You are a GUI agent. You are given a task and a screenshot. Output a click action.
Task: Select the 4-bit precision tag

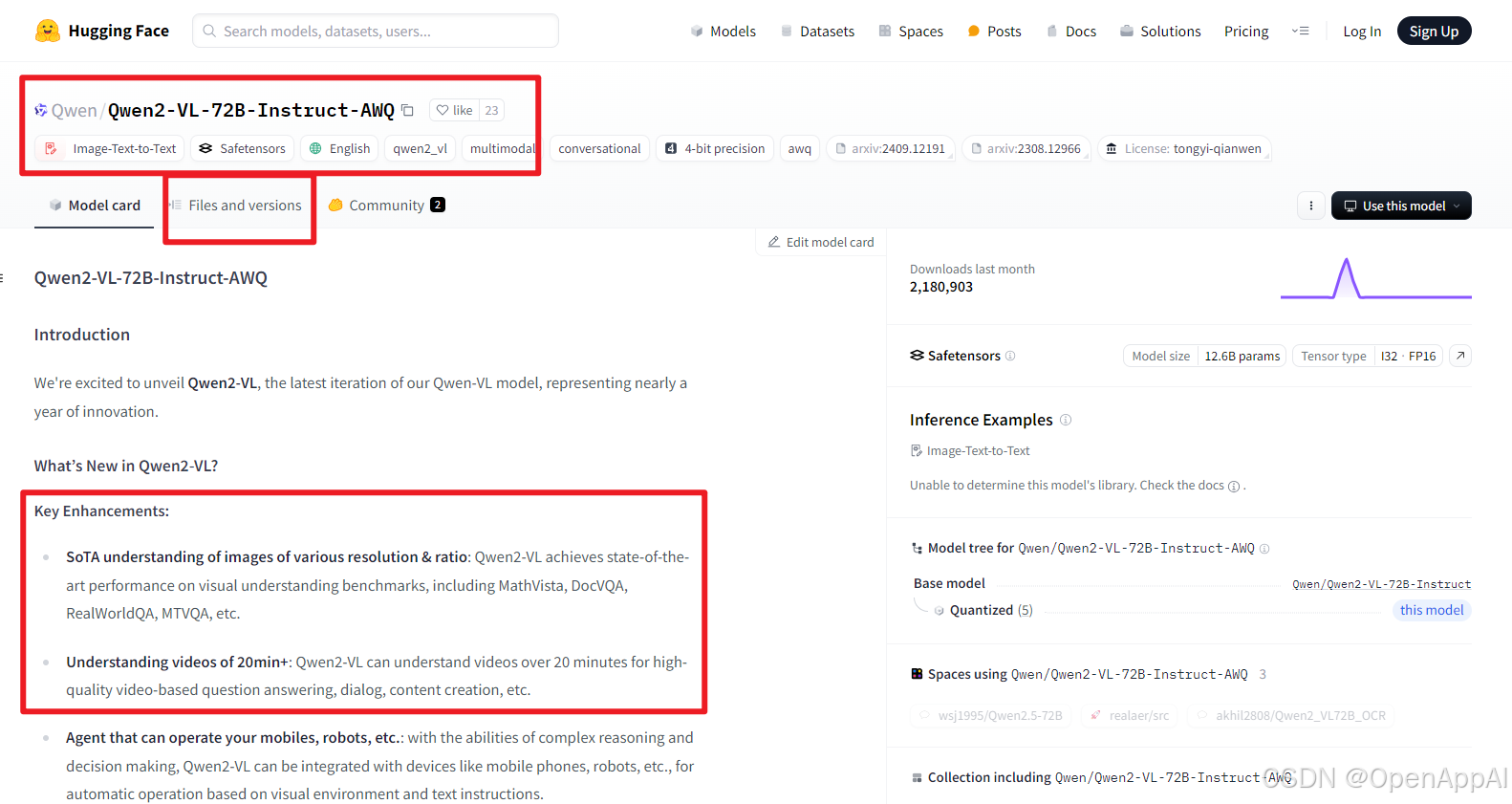(715, 148)
